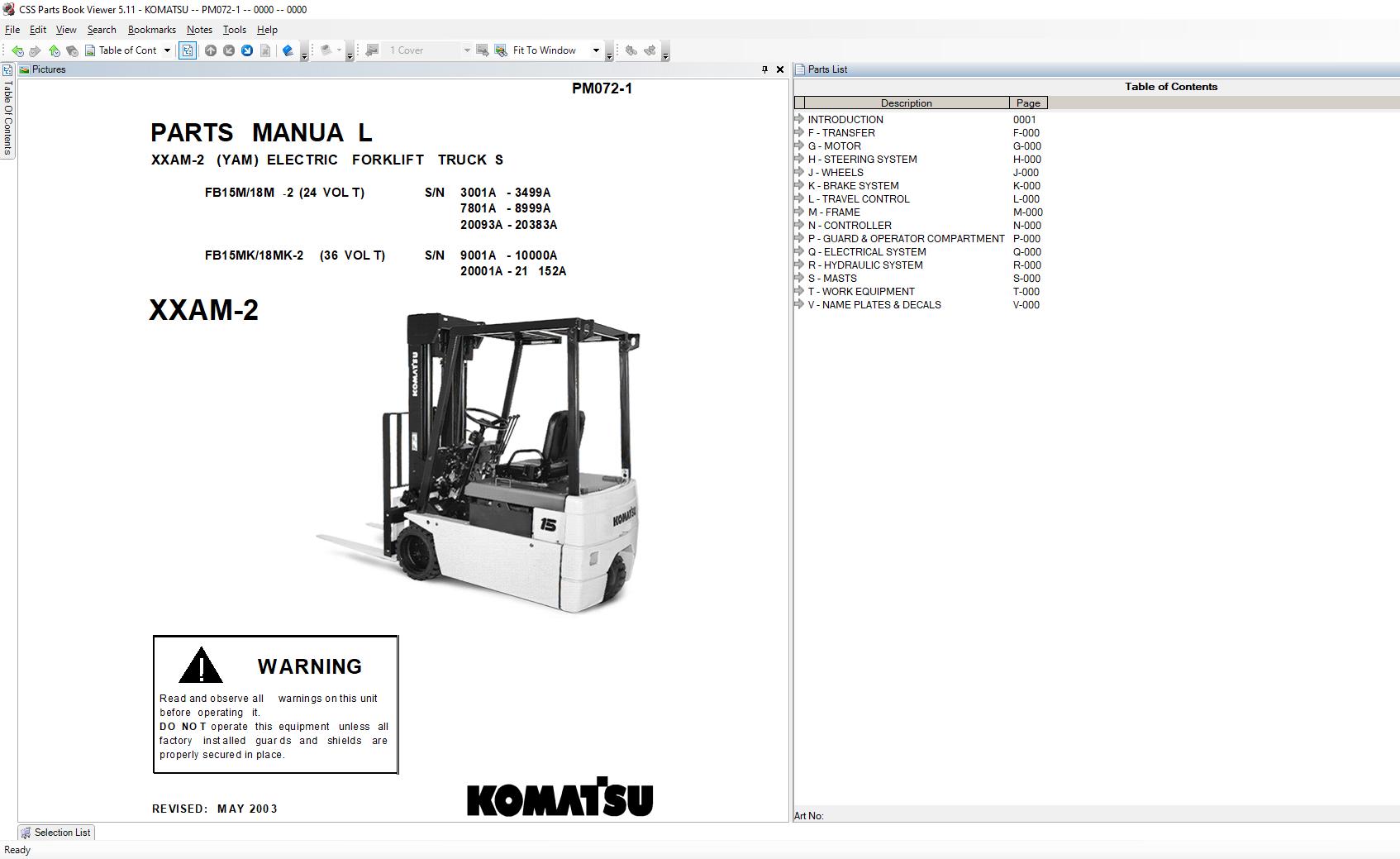
Task: Click the blue book icon in toolbar
Action: pos(288,50)
